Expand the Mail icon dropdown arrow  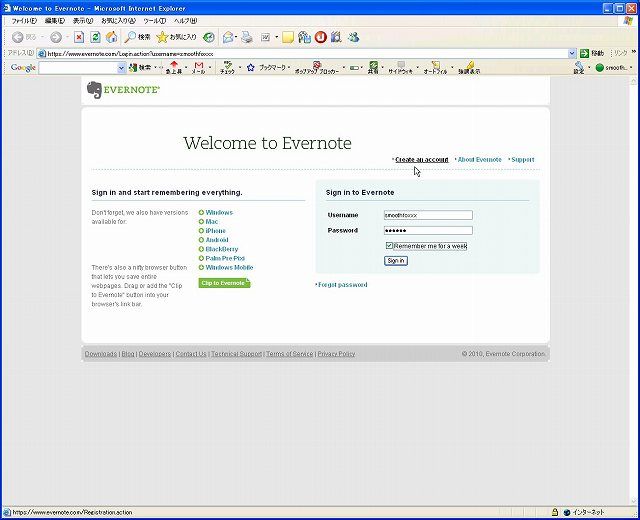tap(236, 37)
